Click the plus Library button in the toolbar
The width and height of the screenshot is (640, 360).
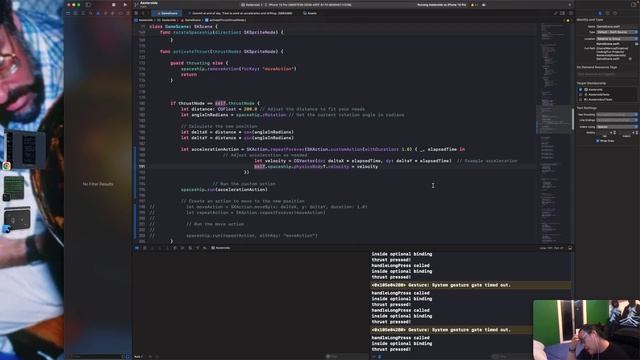[x=569, y=5]
